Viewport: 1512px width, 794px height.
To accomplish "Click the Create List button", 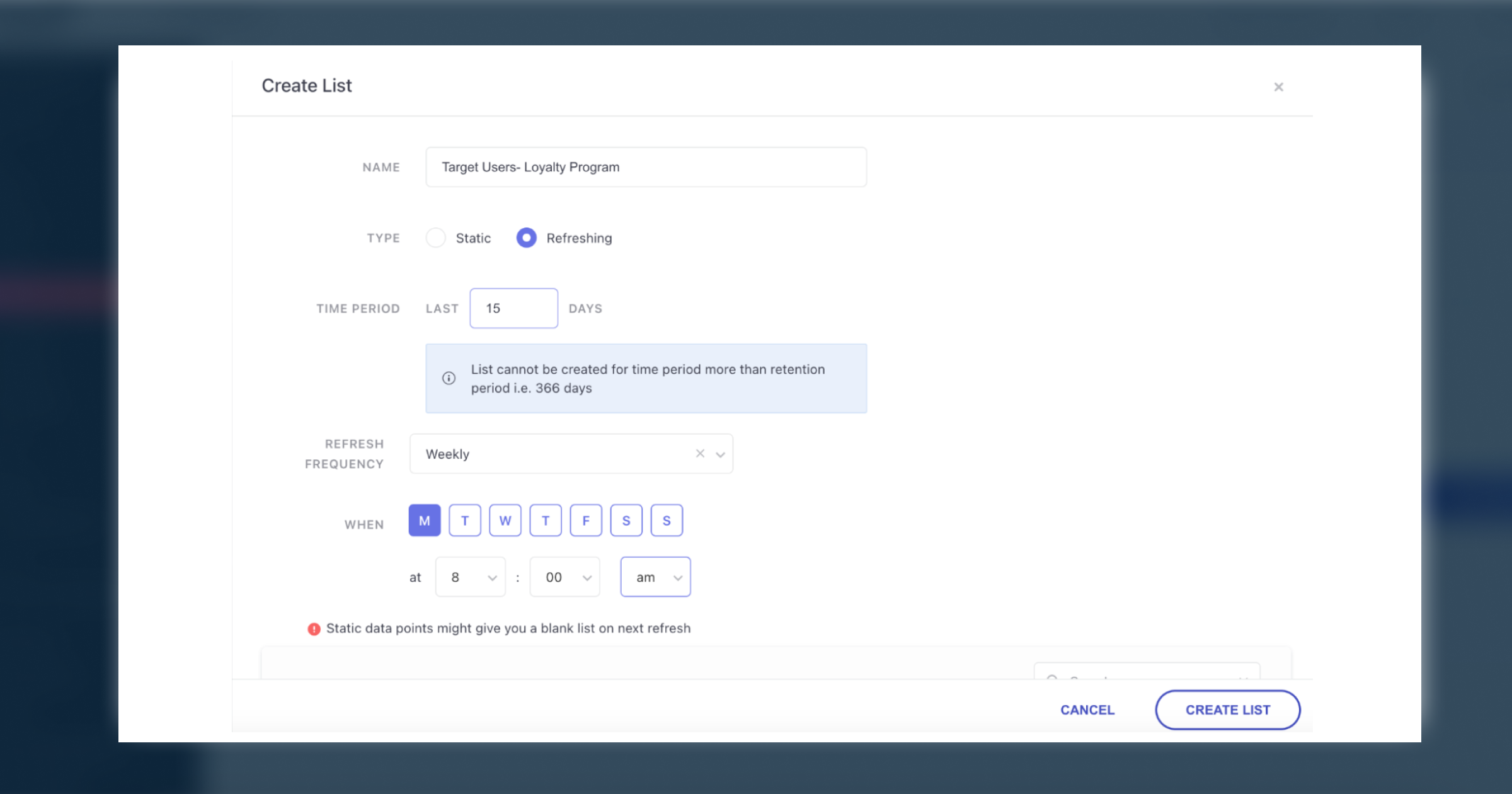I will [x=1227, y=710].
